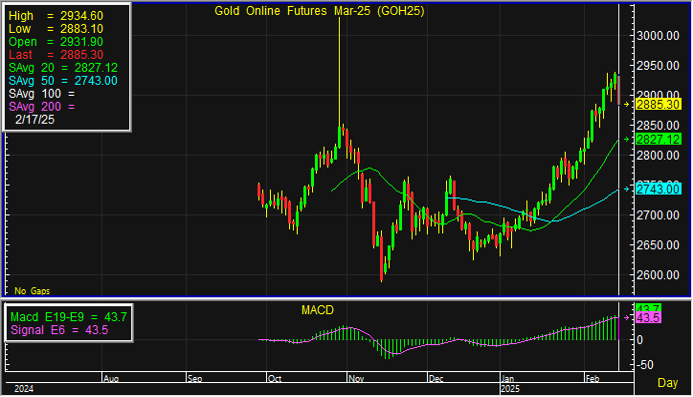The height and width of the screenshot is (397, 693).
Task: Click the 2800.00 price axis label
Action: (658, 156)
